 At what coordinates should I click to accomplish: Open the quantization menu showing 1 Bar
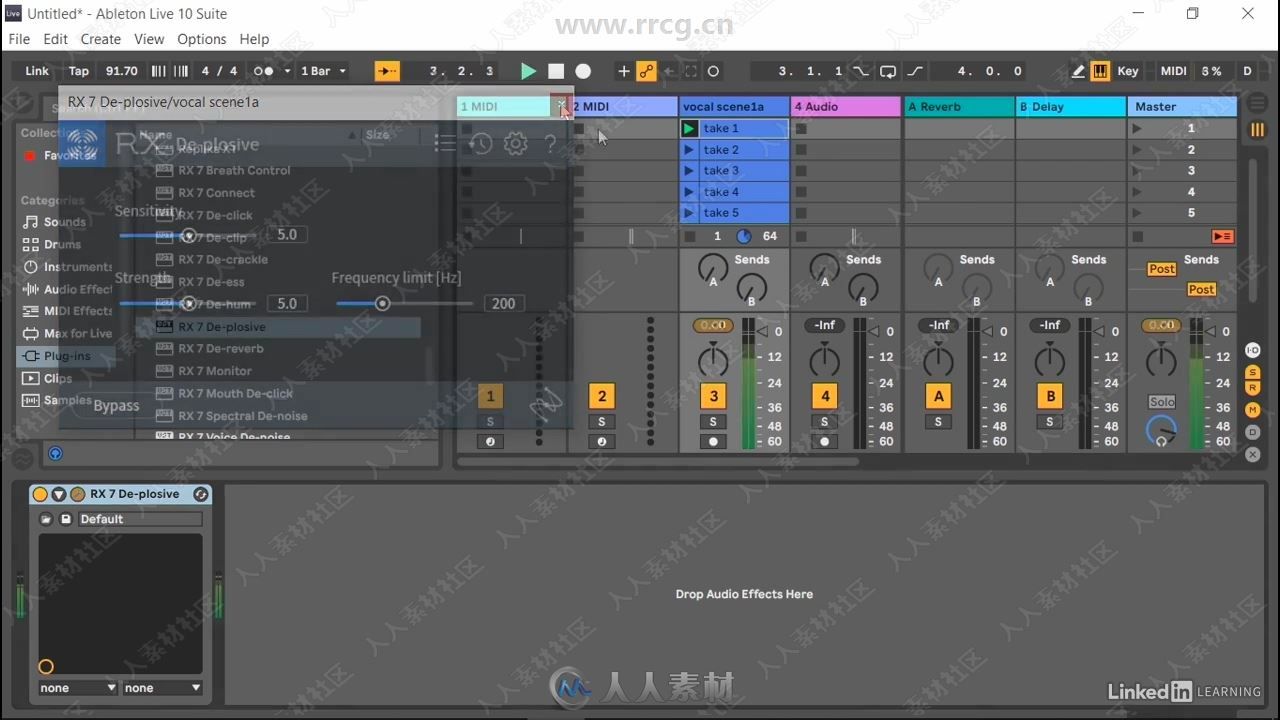pos(323,71)
